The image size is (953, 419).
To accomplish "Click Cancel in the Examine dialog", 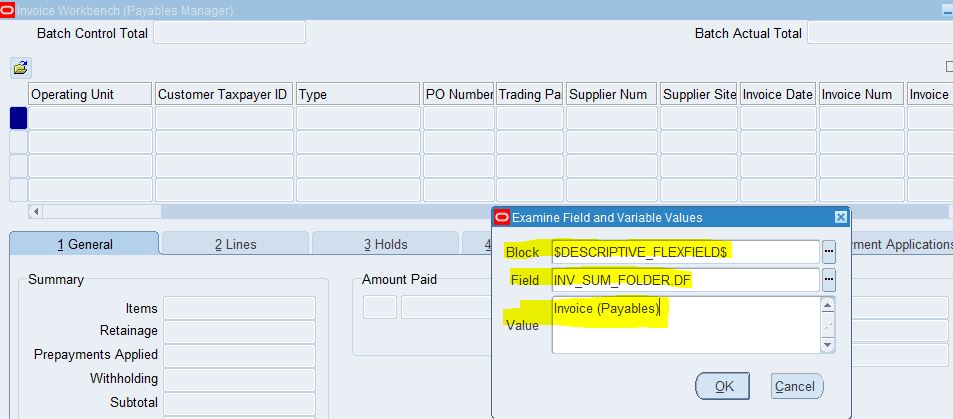I will 797,386.
